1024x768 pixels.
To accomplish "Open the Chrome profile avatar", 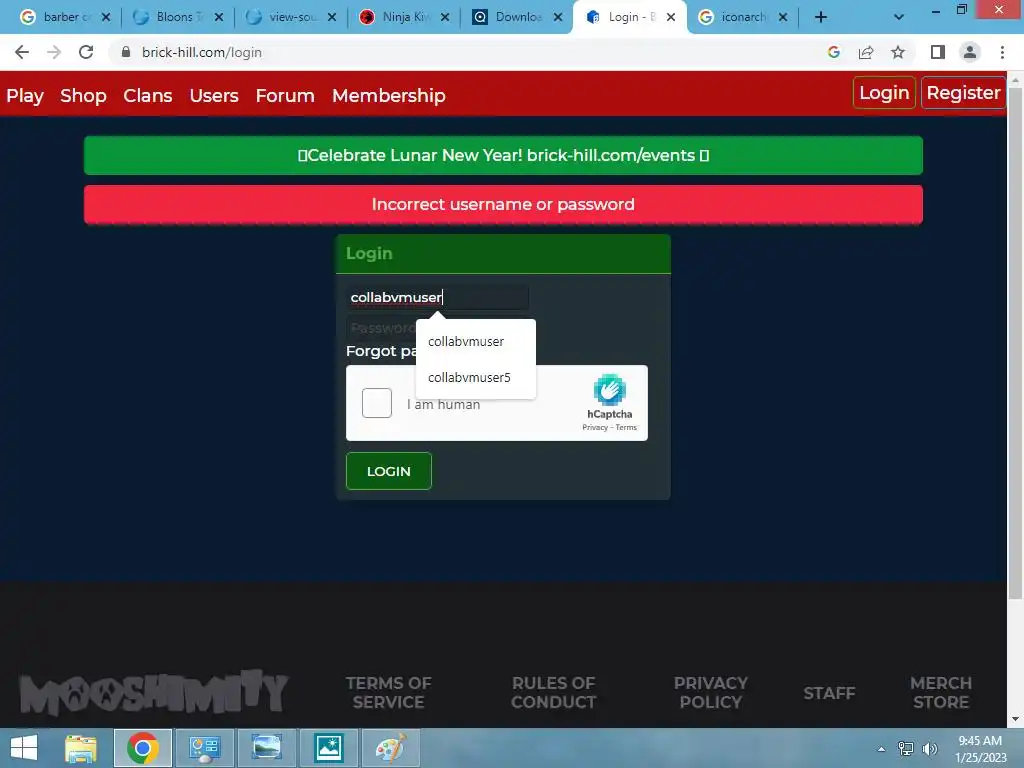I will coord(970,52).
